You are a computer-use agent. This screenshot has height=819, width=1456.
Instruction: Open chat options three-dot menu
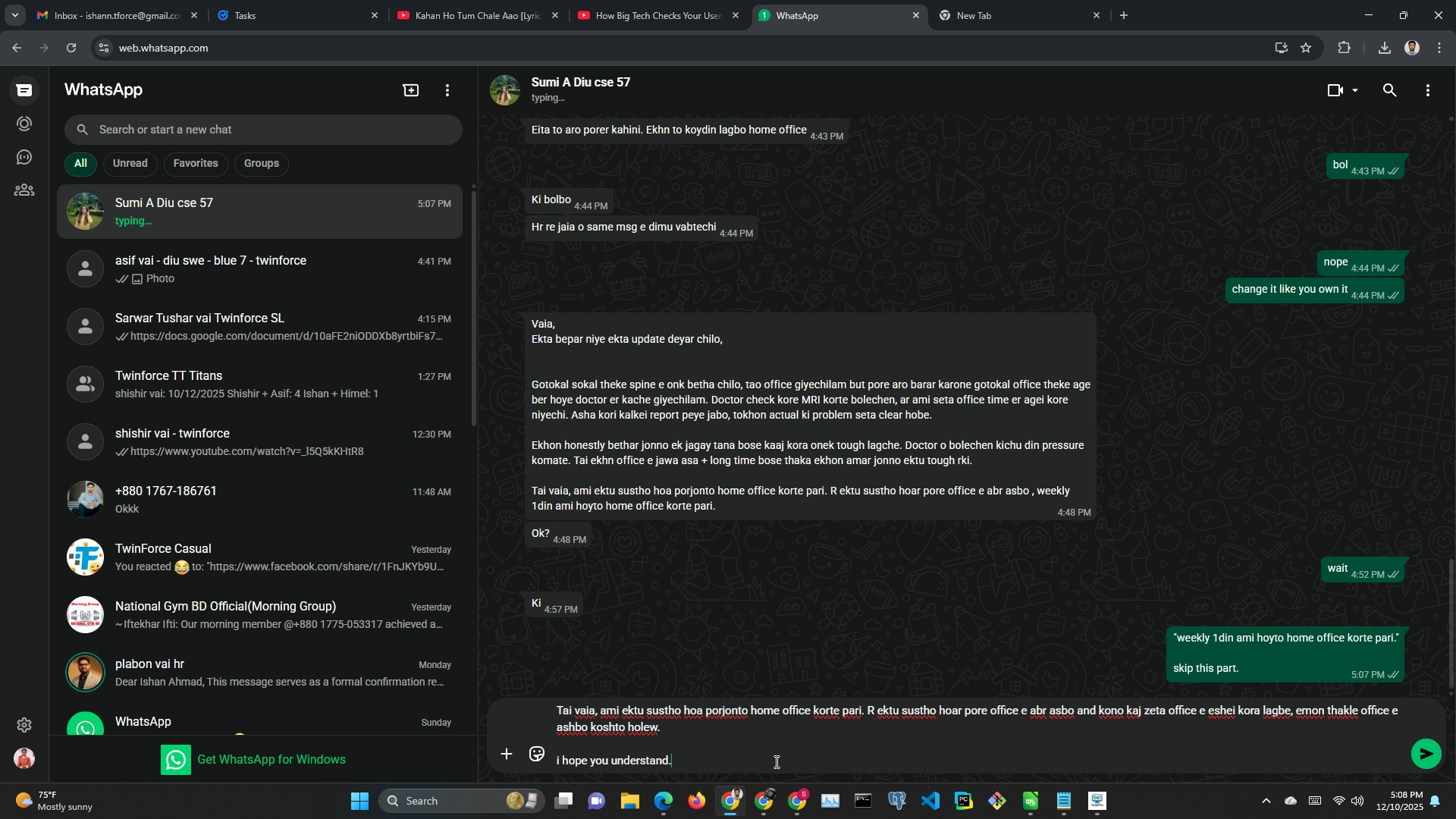1428,90
